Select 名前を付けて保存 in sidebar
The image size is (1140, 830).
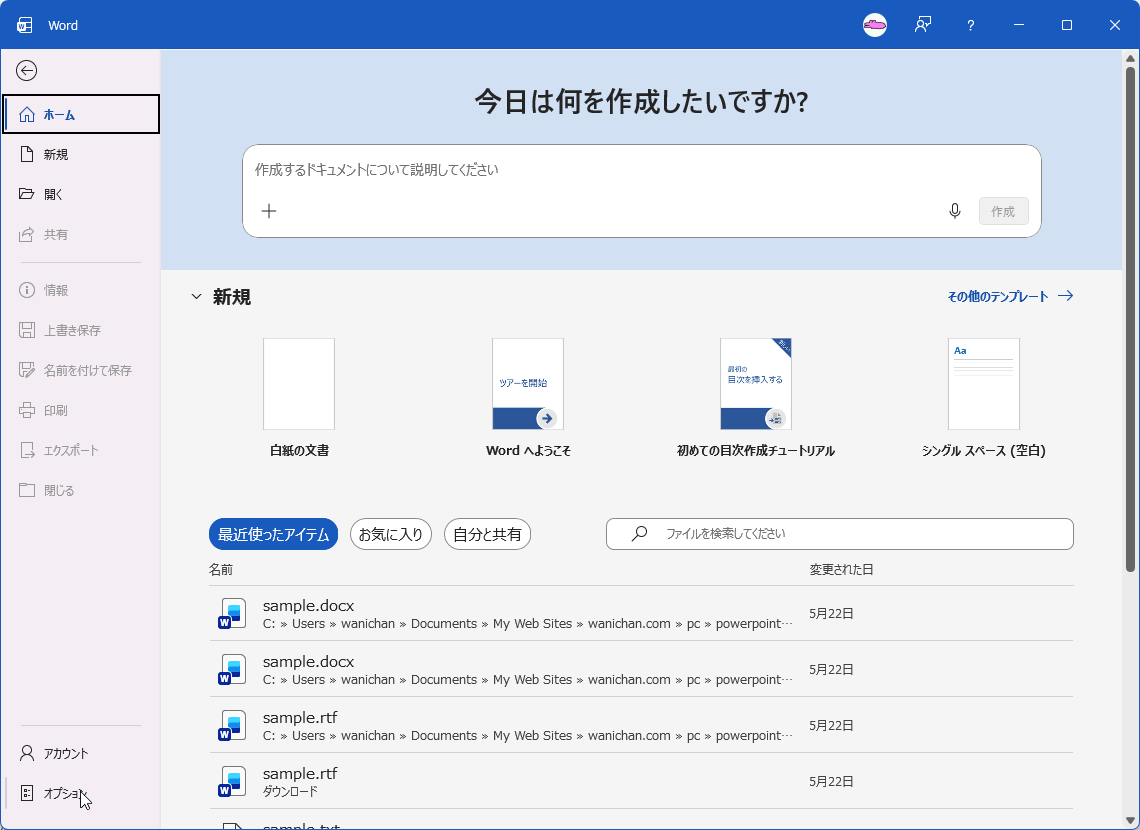tap(81, 370)
